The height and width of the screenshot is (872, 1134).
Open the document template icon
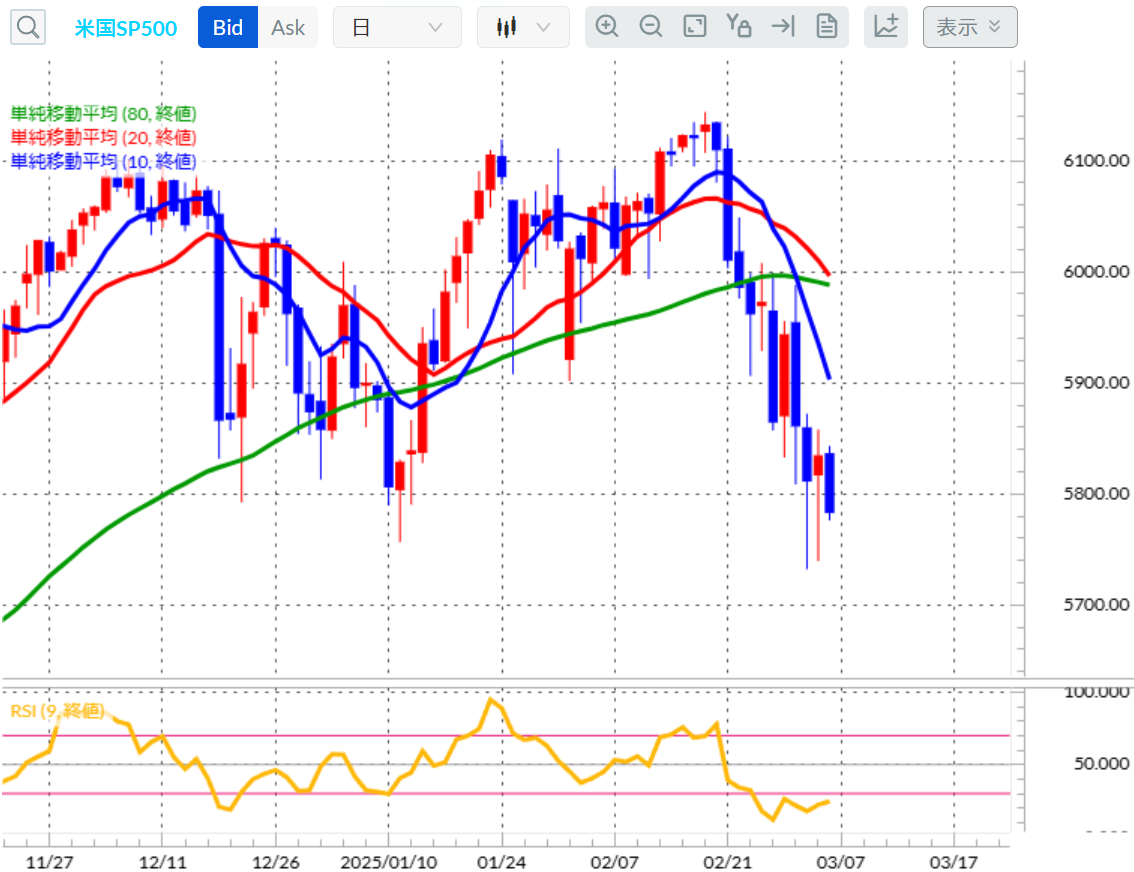pos(827,27)
